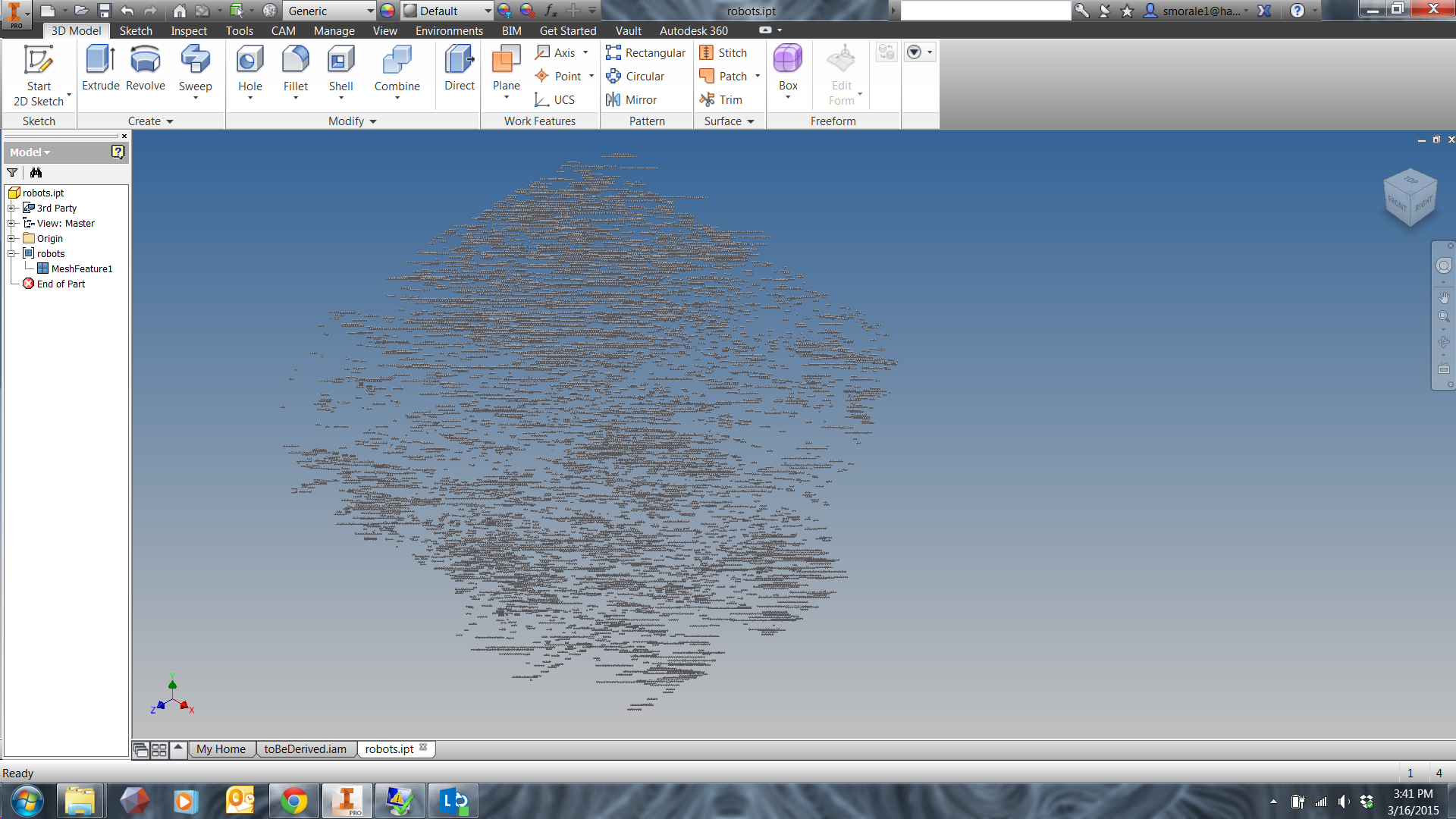Select the Rectangular pattern tool
1456x819 pixels.
(645, 52)
